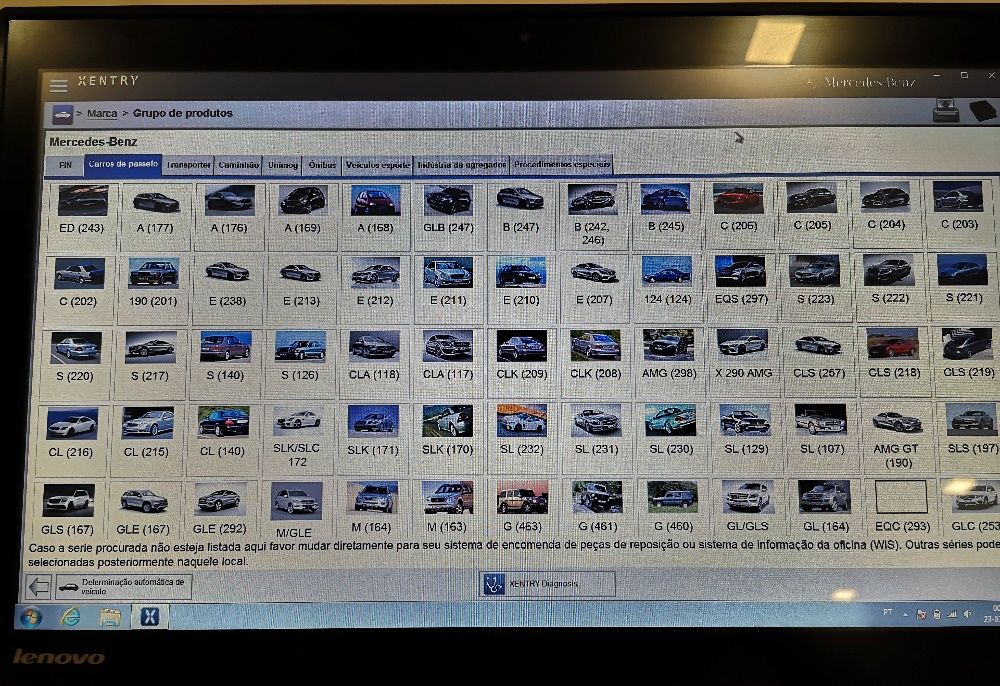Select the A (168) model tile
This screenshot has height=686, width=1000.
point(376,215)
